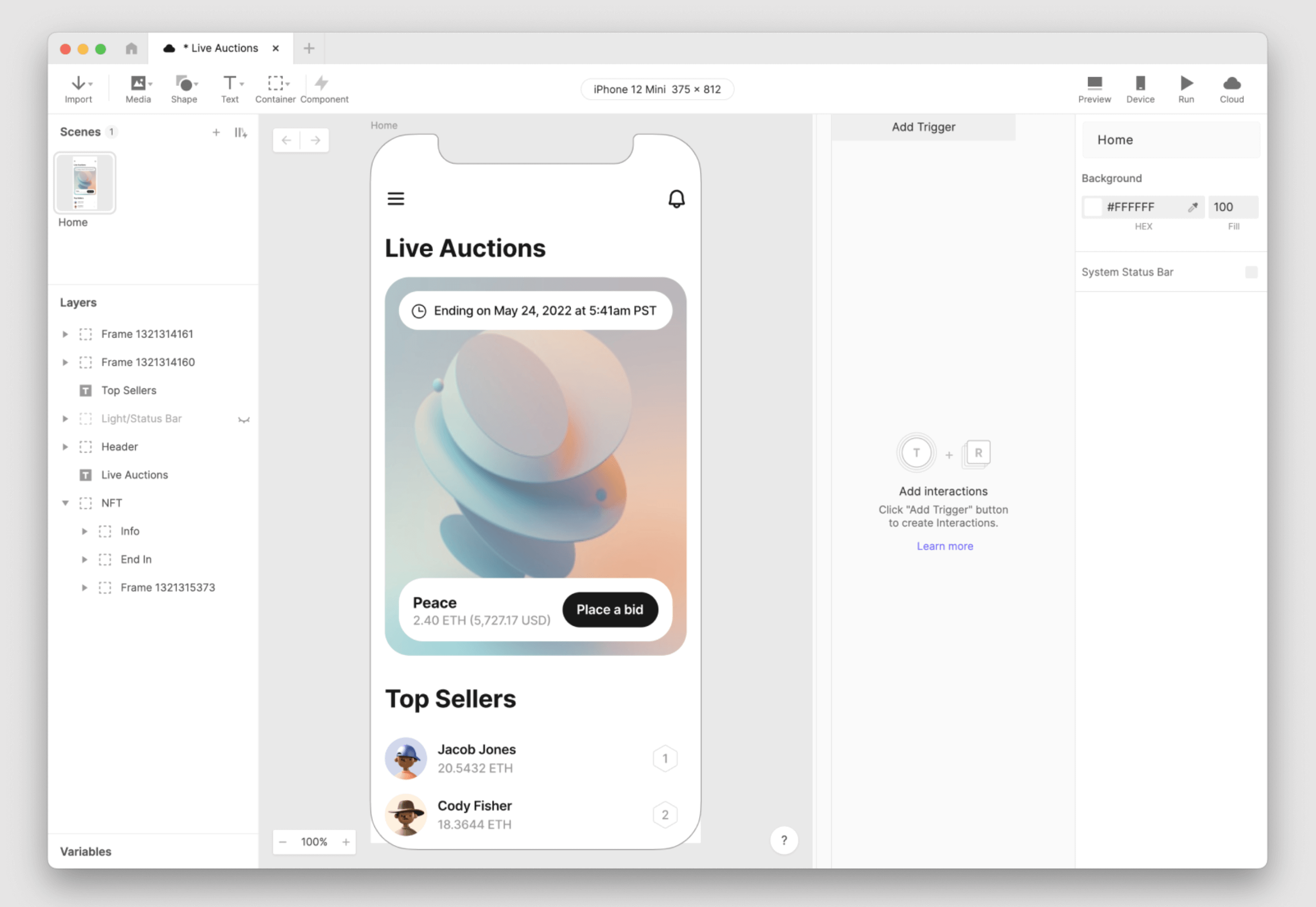Expand the End In layer
The height and width of the screenshot is (907, 1316).
click(84, 560)
